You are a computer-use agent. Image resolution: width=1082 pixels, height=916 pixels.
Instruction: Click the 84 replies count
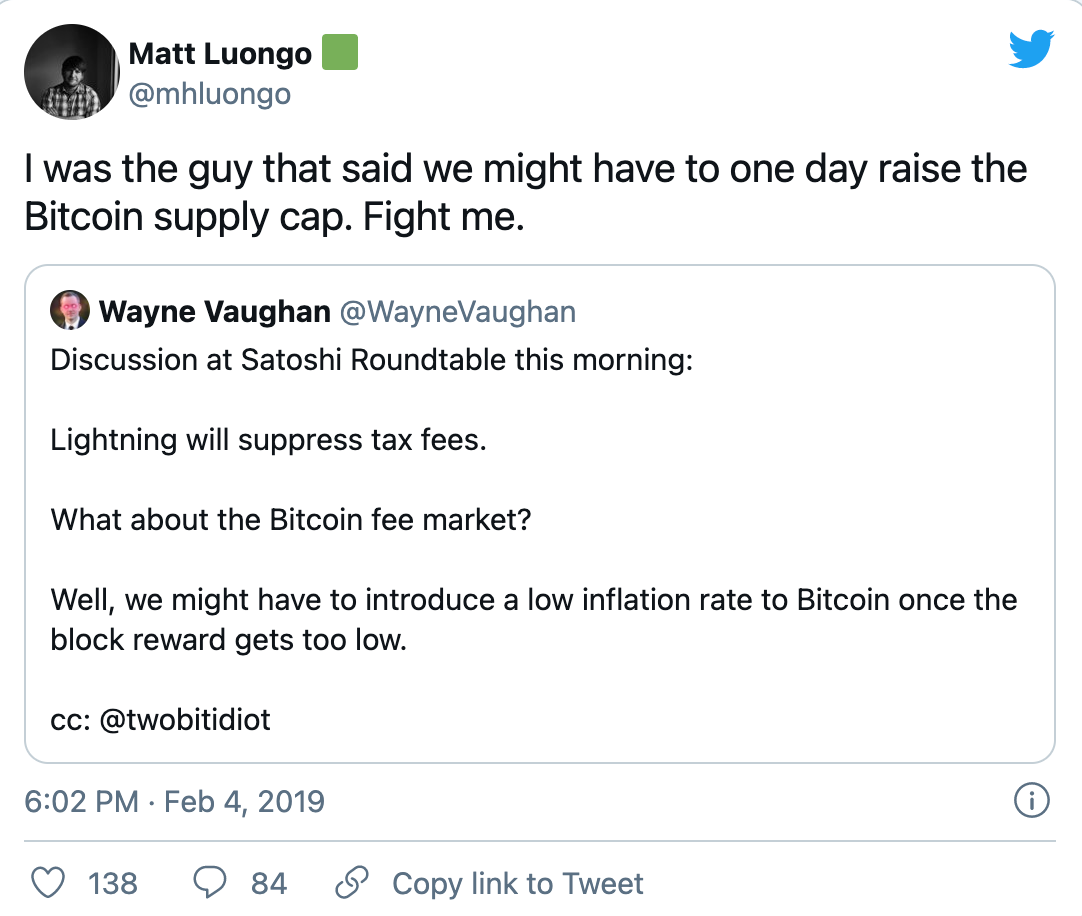click(x=269, y=884)
